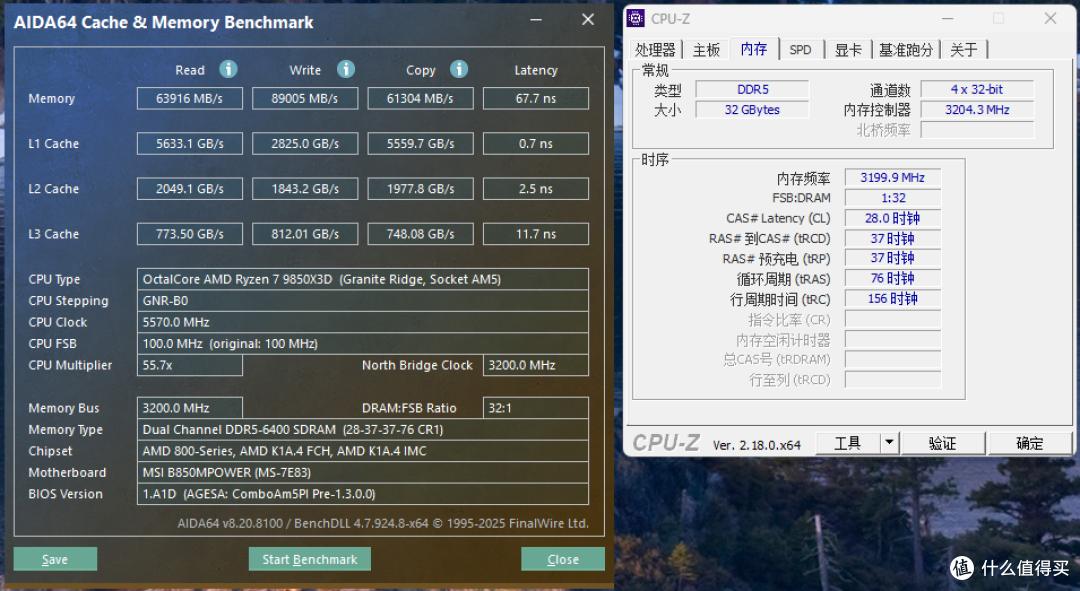The image size is (1080, 591).
Task: Click the CPU Type field showing Ryzen 7 9850X3D
Action: [x=363, y=279]
